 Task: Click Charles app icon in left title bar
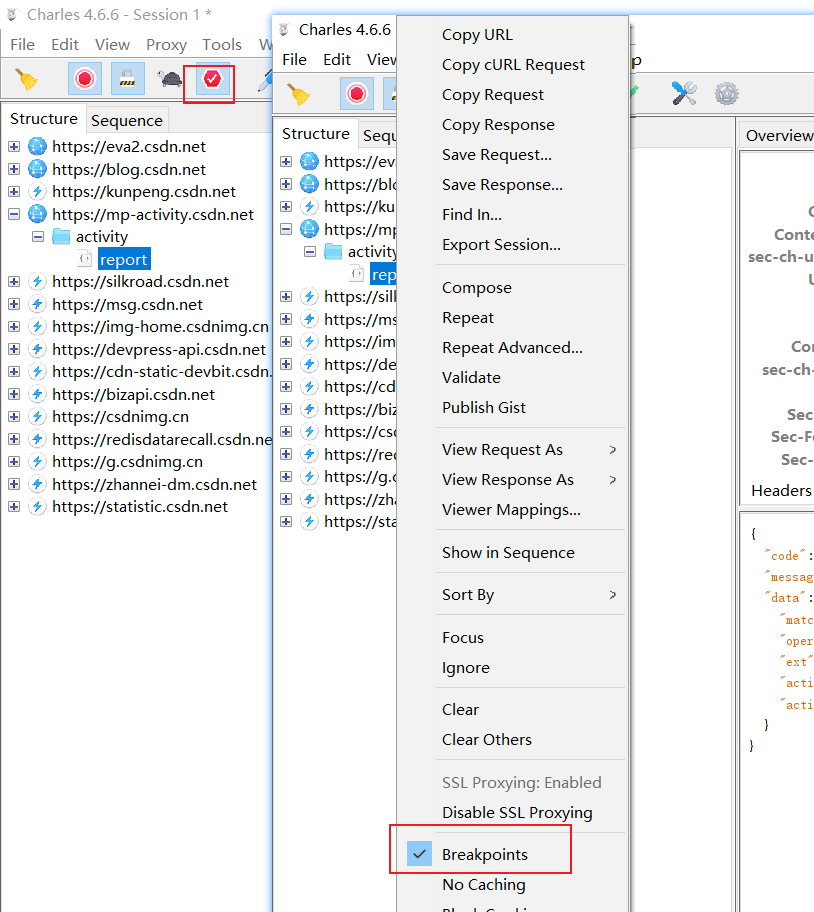(12, 15)
